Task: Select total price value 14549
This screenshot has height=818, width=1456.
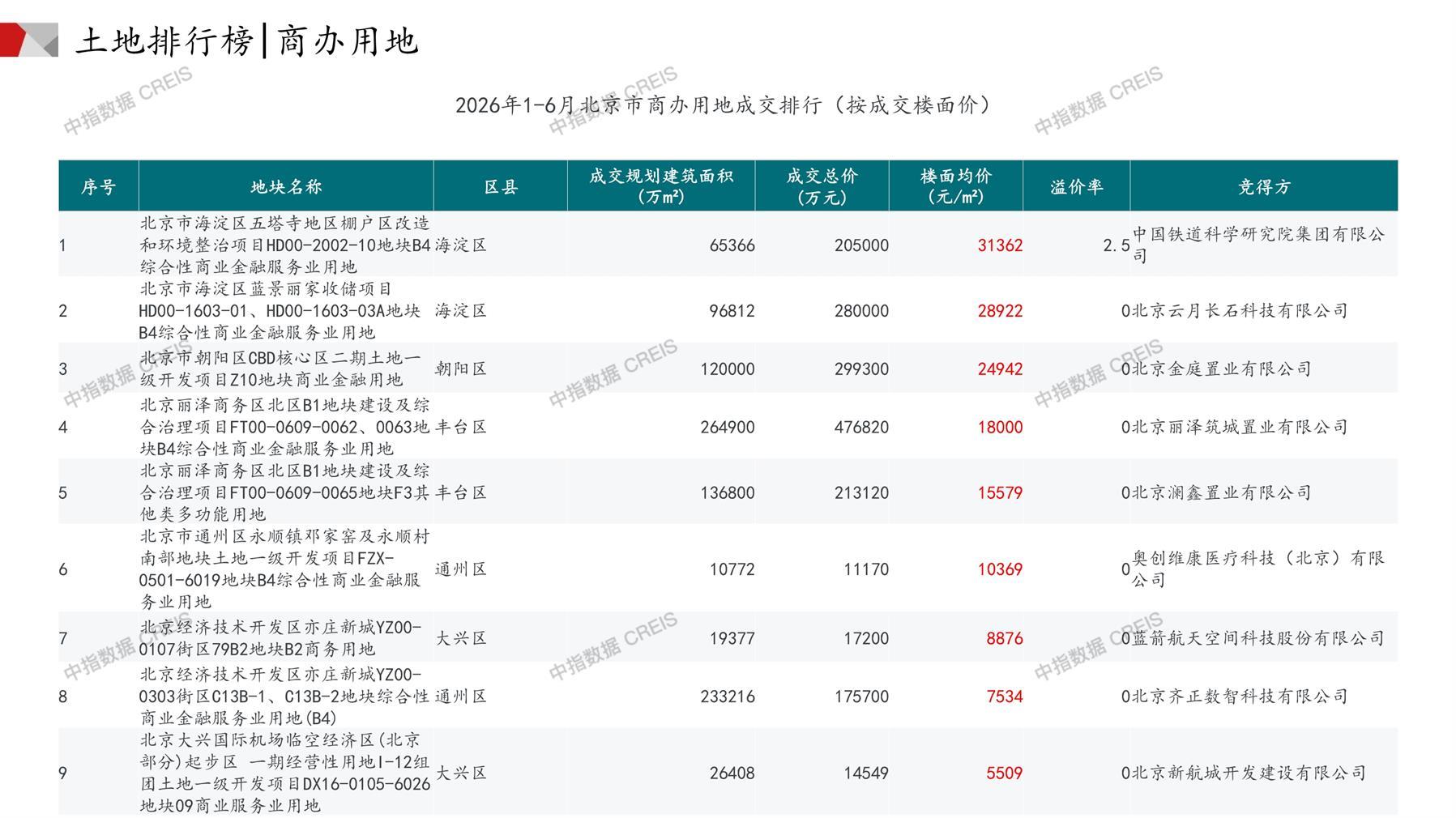Action: click(866, 773)
